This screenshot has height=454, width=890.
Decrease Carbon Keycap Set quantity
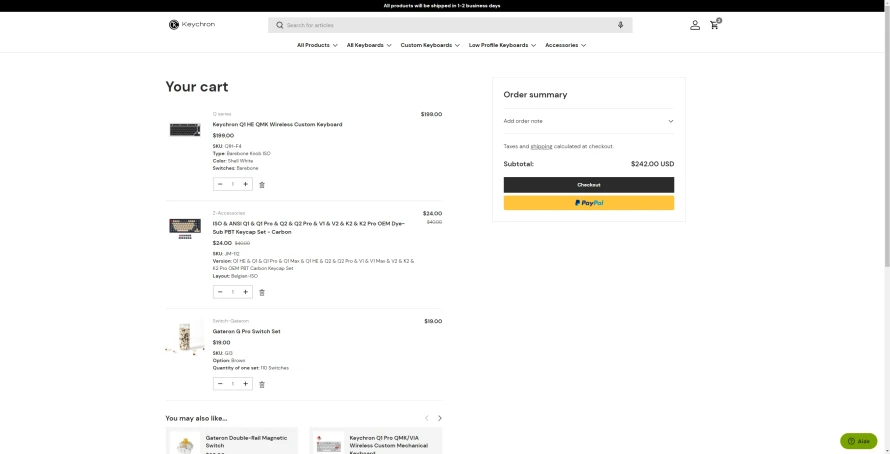tap(220, 292)
